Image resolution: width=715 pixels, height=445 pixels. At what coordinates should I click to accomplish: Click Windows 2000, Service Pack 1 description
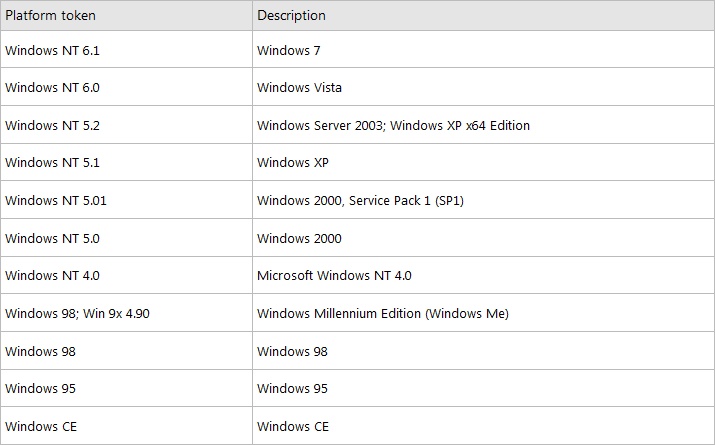coord(360,201)
